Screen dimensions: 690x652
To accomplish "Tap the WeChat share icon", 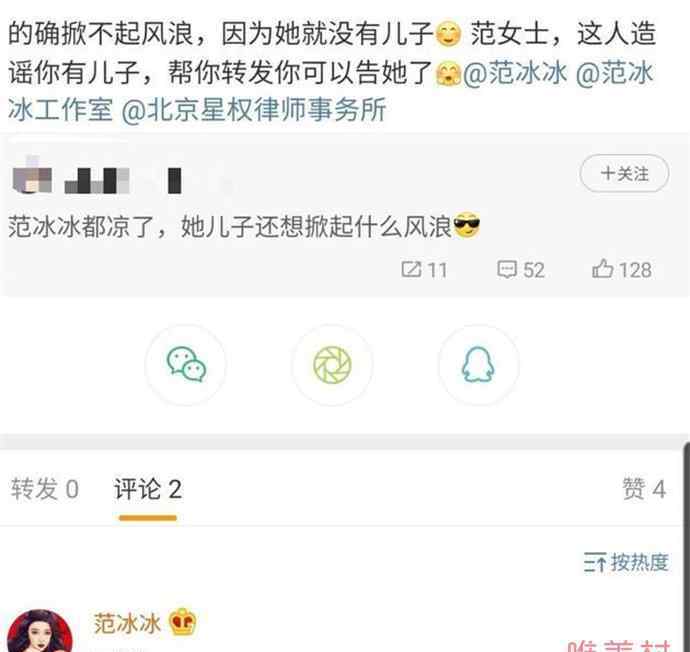I will pos(186,364).
